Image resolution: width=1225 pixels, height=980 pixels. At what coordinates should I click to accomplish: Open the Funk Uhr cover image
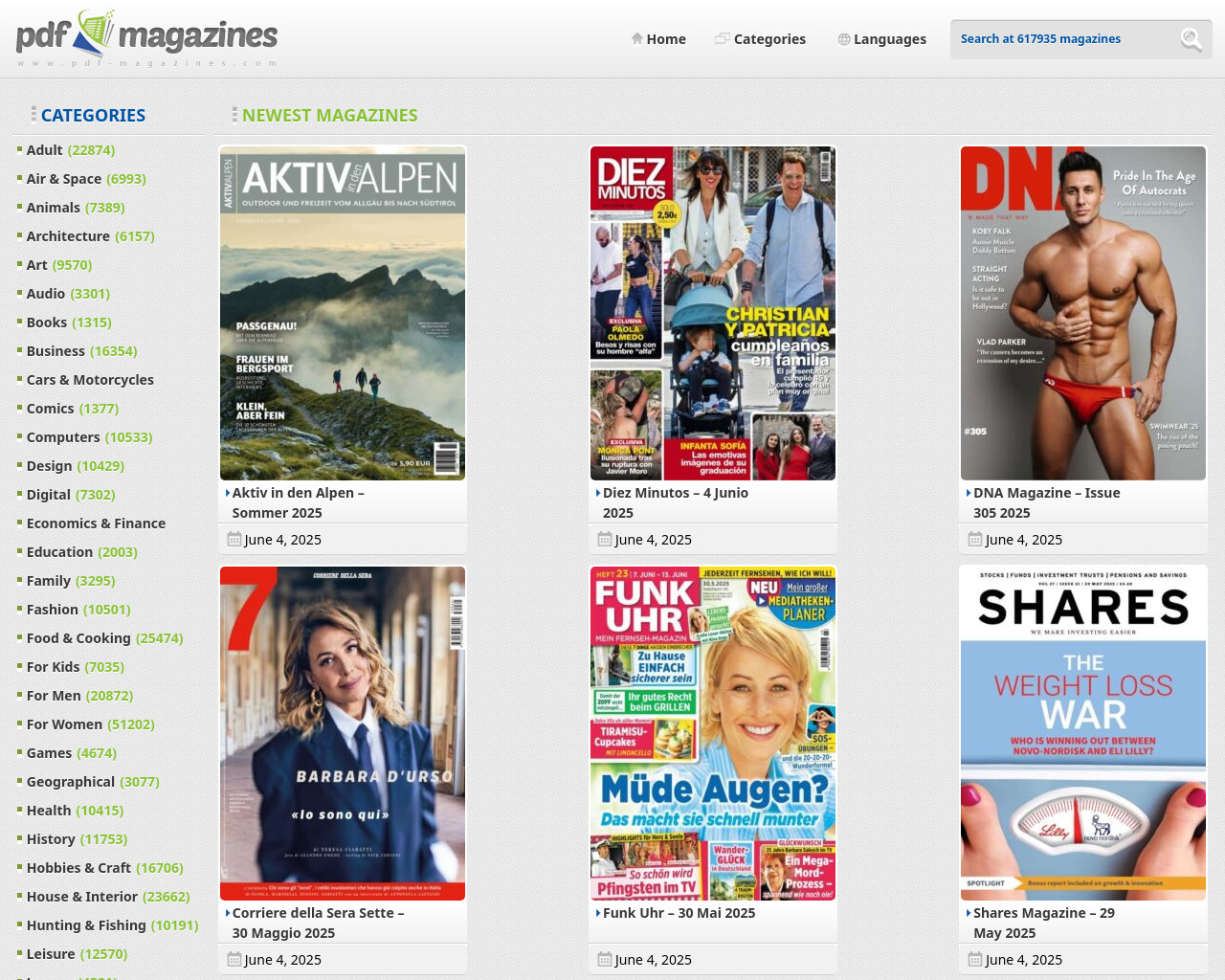tap(713, 733)
